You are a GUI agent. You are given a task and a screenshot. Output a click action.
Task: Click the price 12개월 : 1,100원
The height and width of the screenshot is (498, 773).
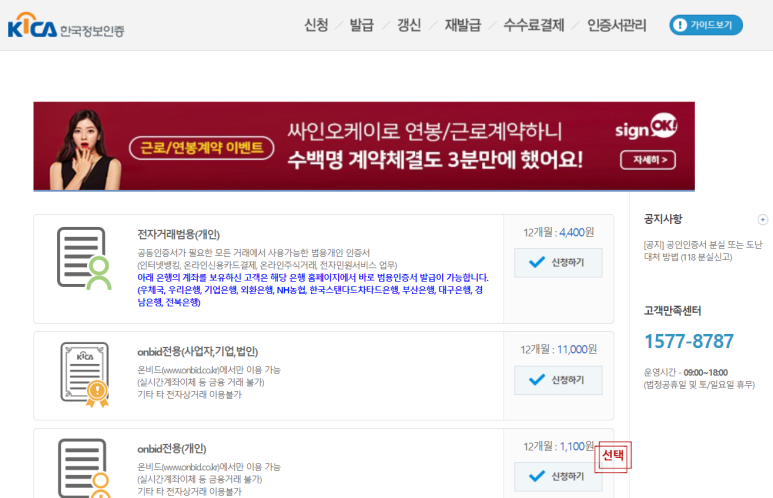[559, 446]
